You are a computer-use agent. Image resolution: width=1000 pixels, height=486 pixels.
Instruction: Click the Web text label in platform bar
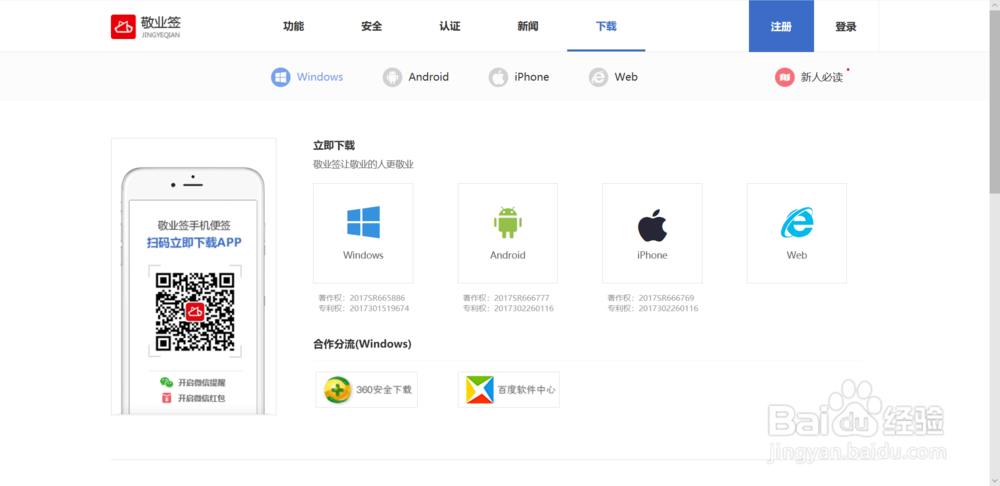pos(626,77)
